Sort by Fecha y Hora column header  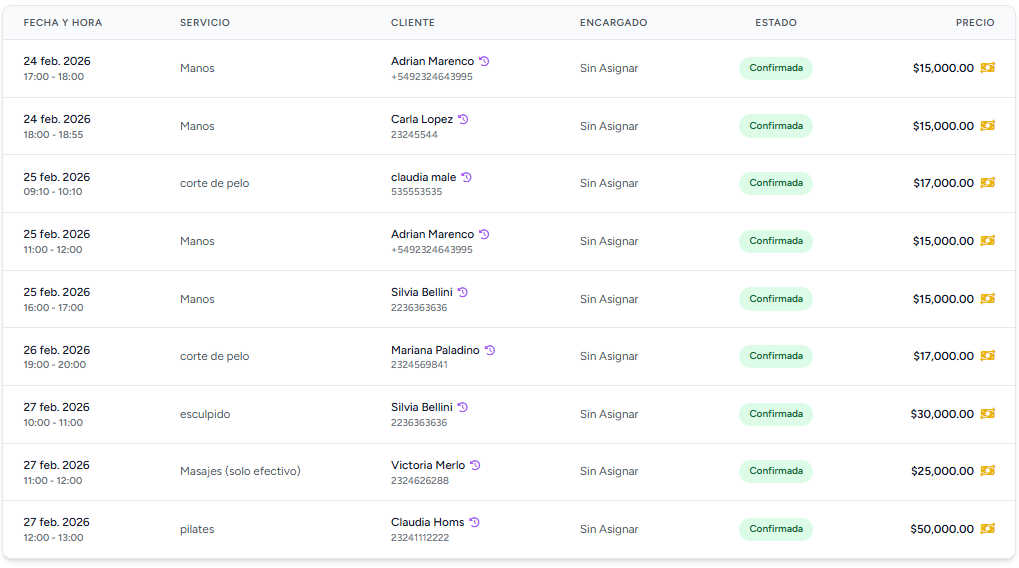coord(63,23)
